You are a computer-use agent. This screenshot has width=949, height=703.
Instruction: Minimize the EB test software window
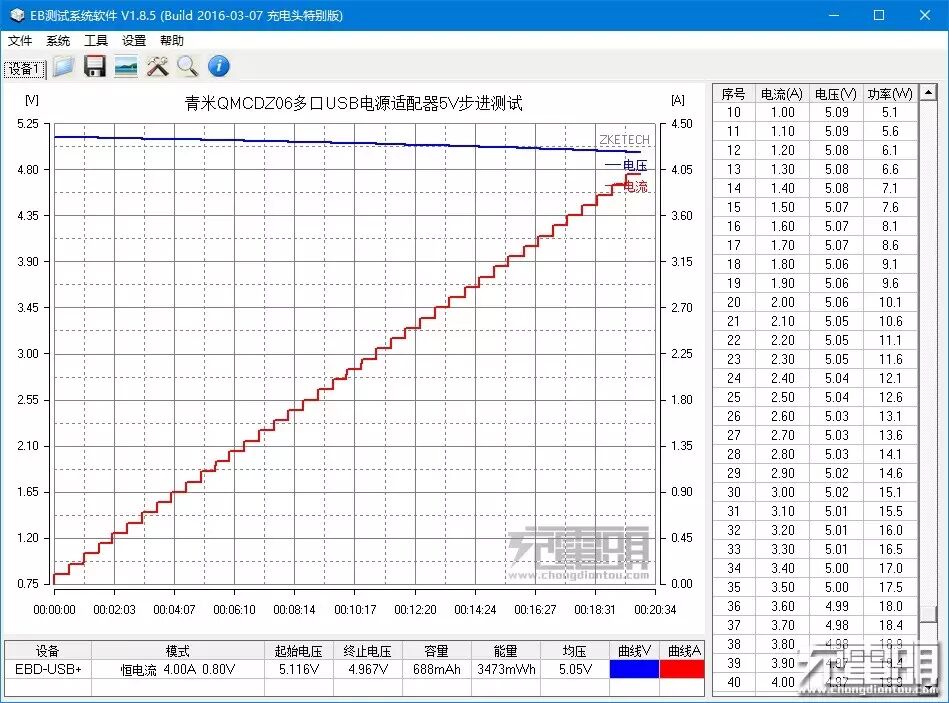click(834, 15)
